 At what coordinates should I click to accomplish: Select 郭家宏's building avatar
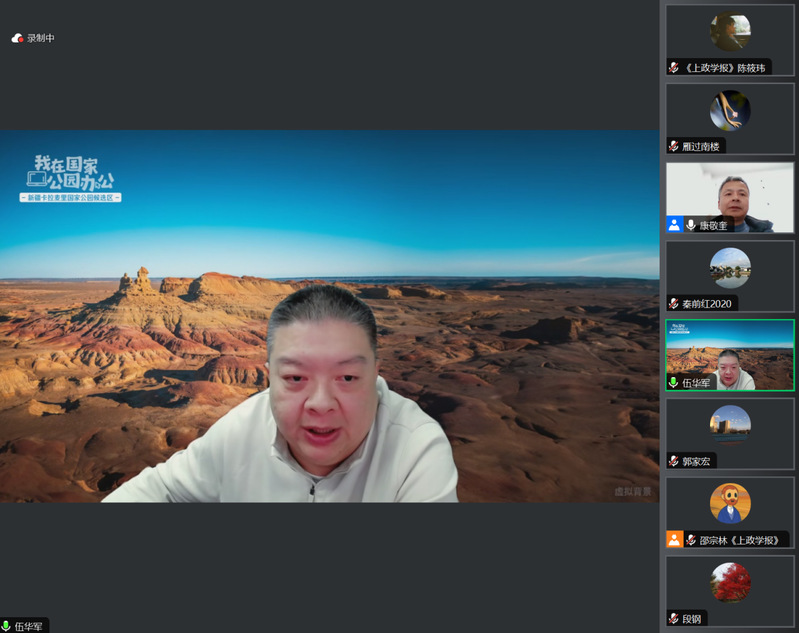[730, 425]
